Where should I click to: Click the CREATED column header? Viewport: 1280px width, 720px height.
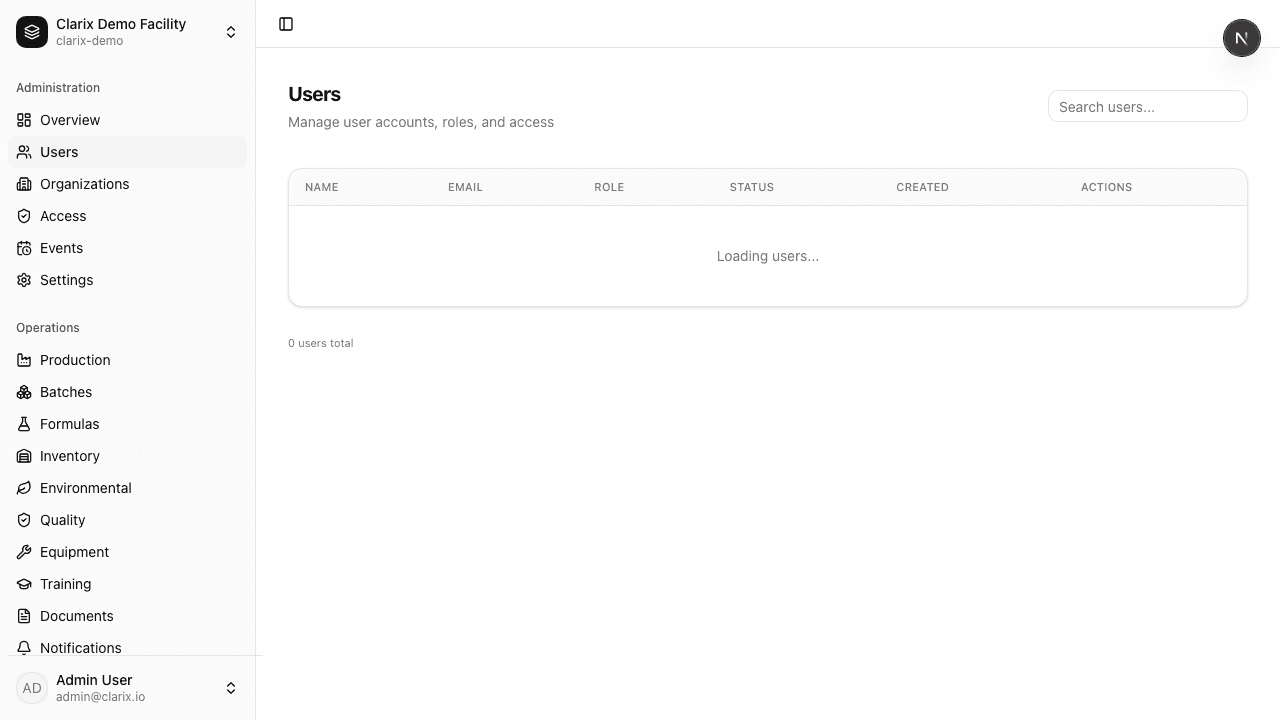pos(922,187)
